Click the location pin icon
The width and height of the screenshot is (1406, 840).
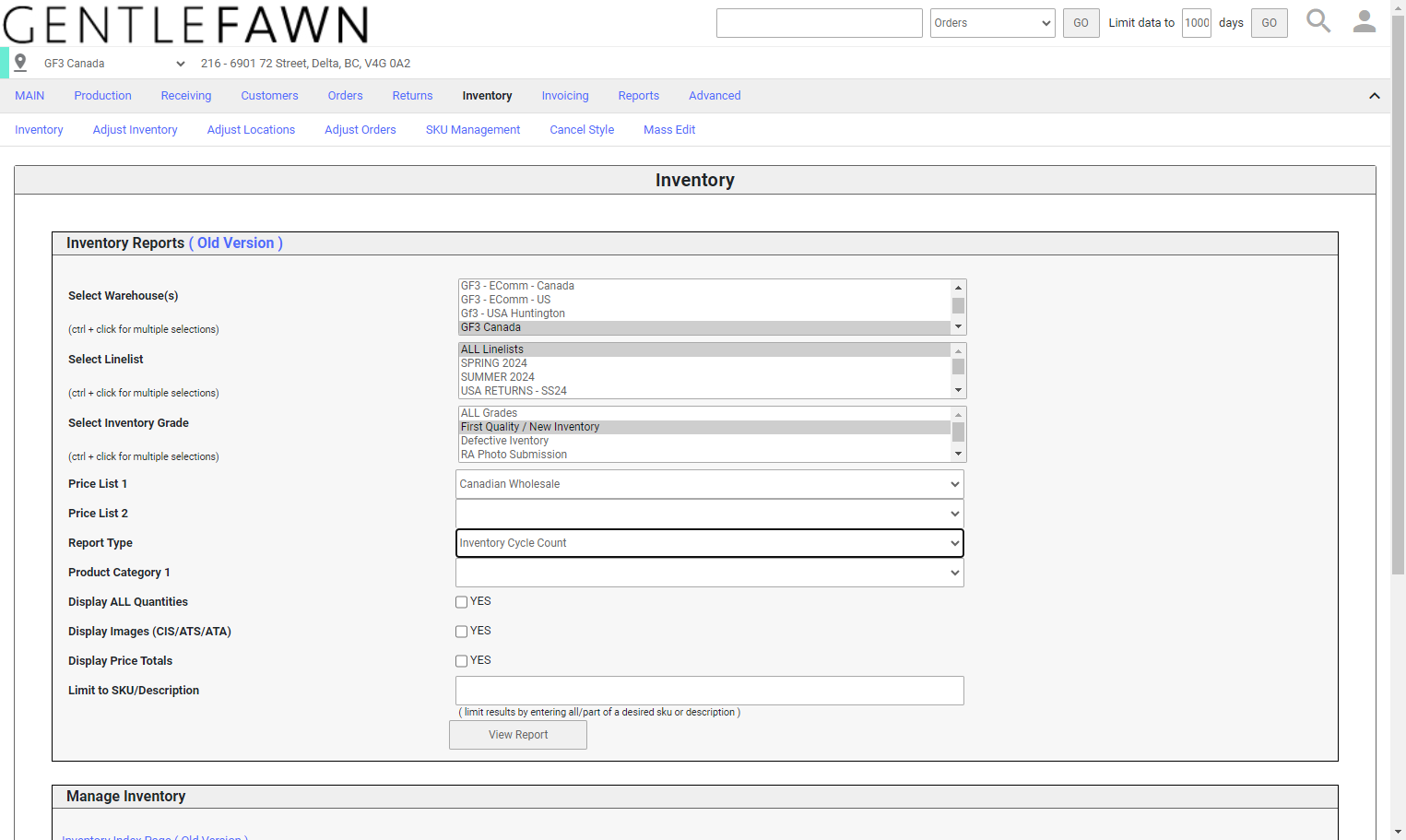[x=20, y=63]
